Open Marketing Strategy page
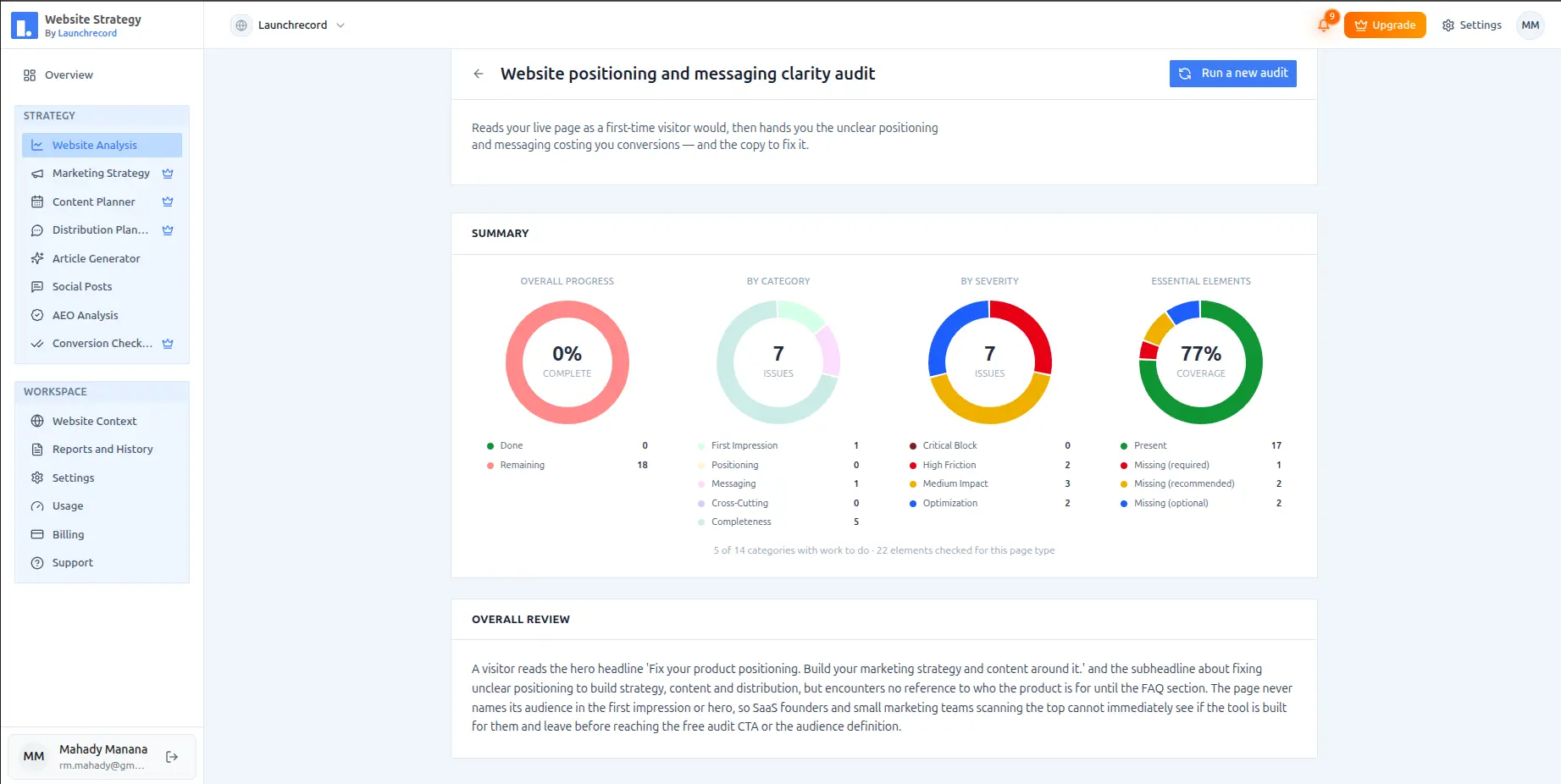Image resolution: width=1561 pixels, height=784 pixels. point(101,174)
